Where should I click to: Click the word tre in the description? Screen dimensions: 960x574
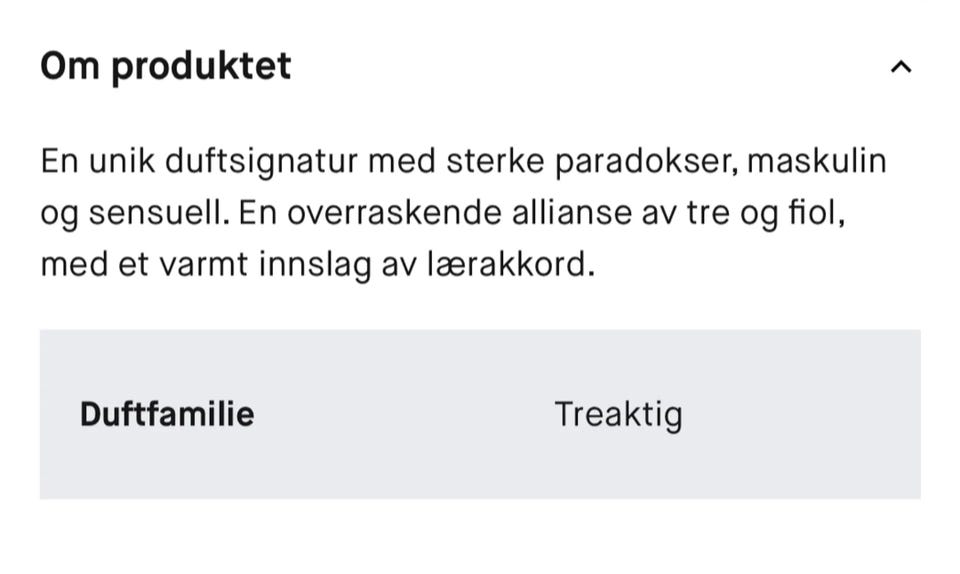708,214
